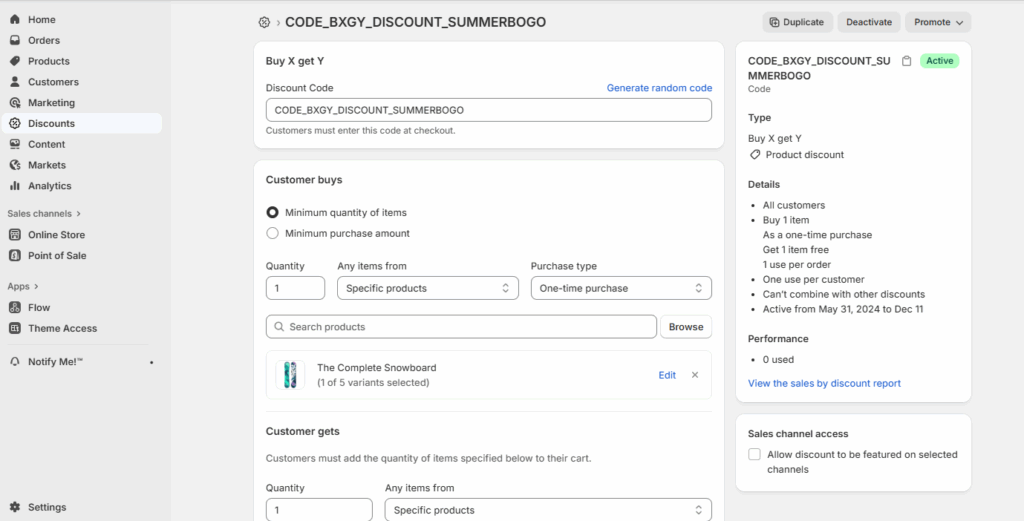Click the Markets globe icon
The width and height of the screenshot is (1024, 521).
pyautogui.click(x=15, y=165)
